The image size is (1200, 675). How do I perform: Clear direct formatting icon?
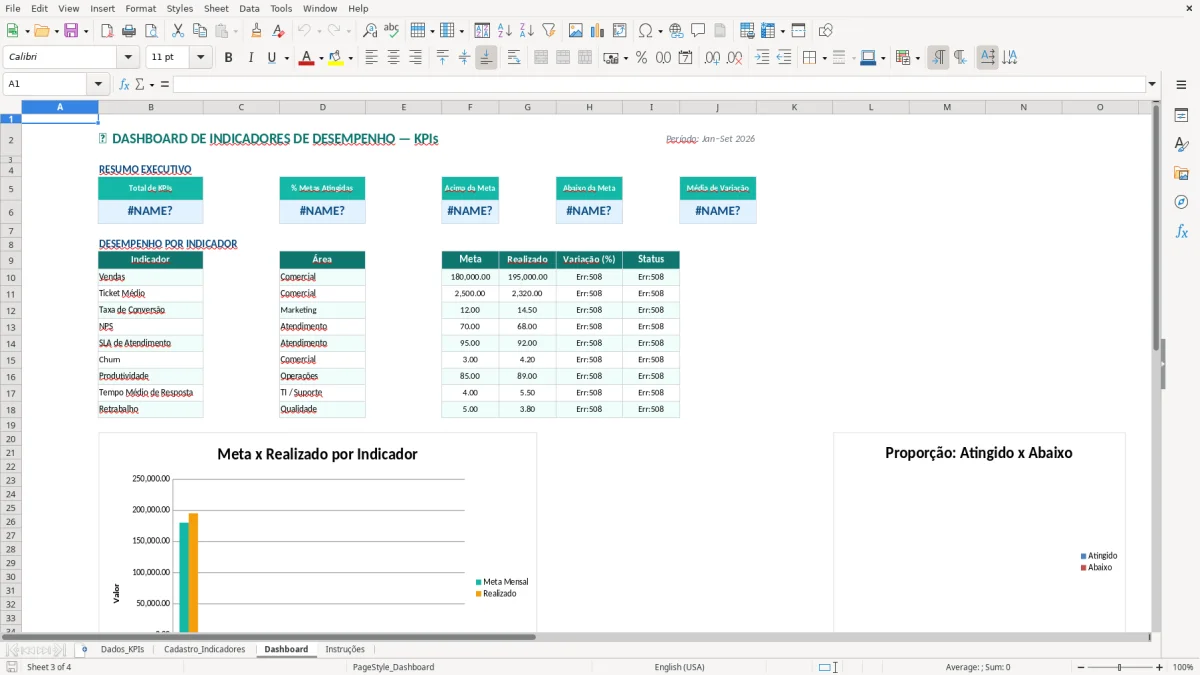pos(279,31)
